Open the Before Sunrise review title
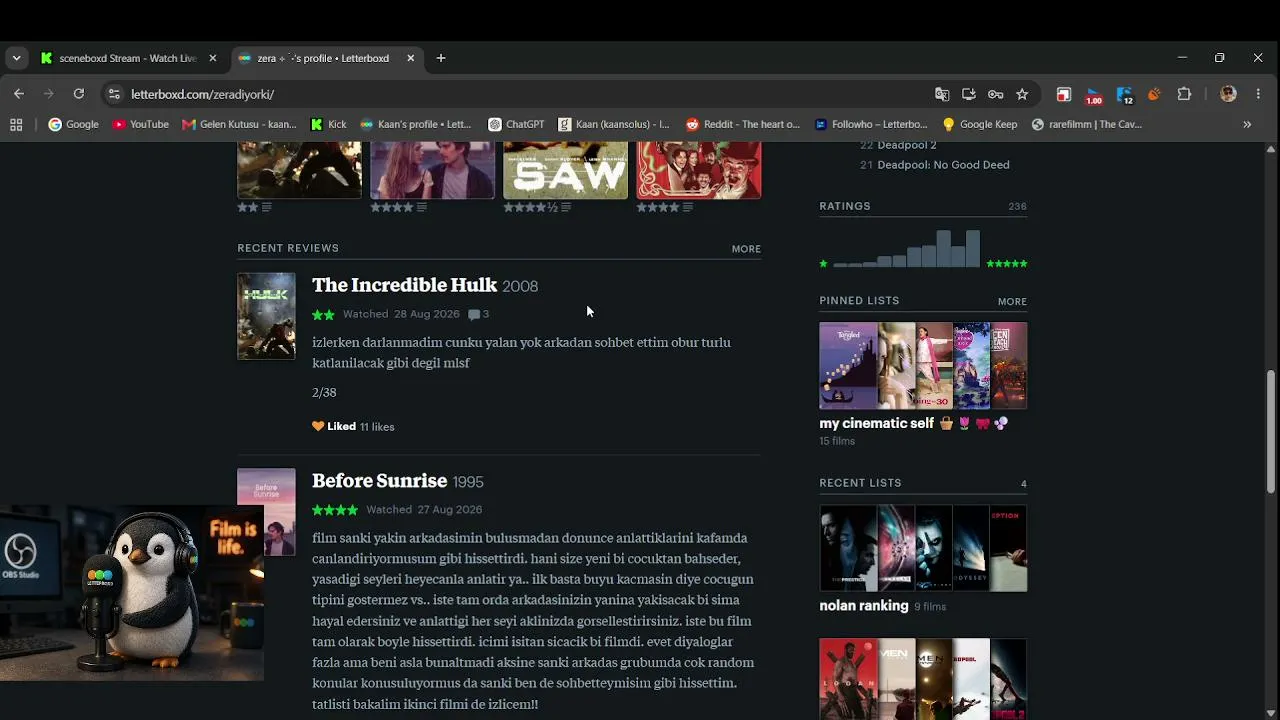The image size is (1280, 720). pos(379,481)
